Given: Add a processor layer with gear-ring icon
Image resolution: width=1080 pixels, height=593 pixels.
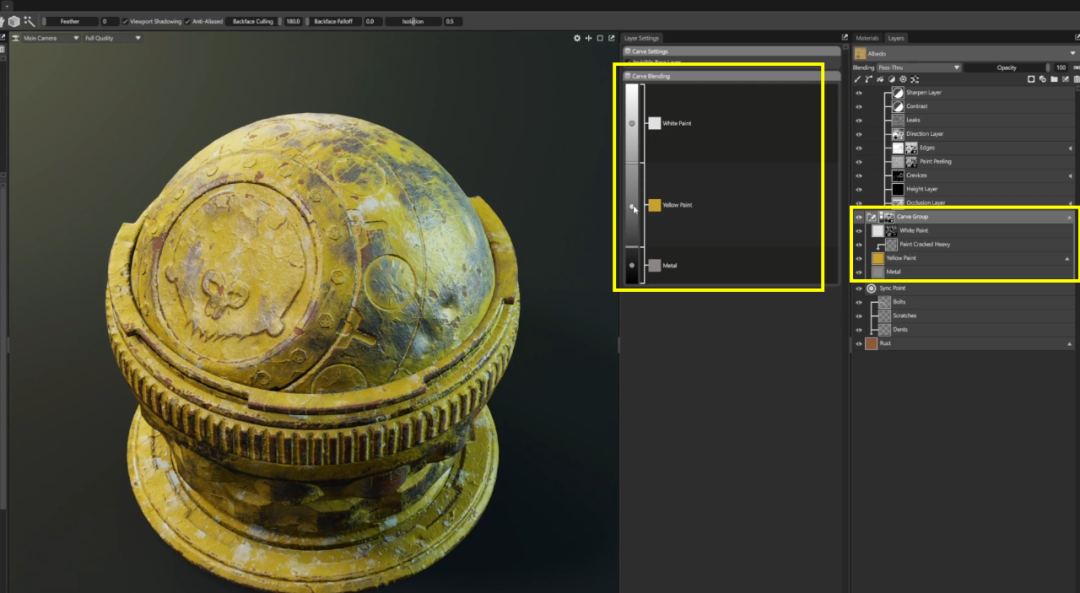Looking at the screenshot, I should tap(903, 79).
